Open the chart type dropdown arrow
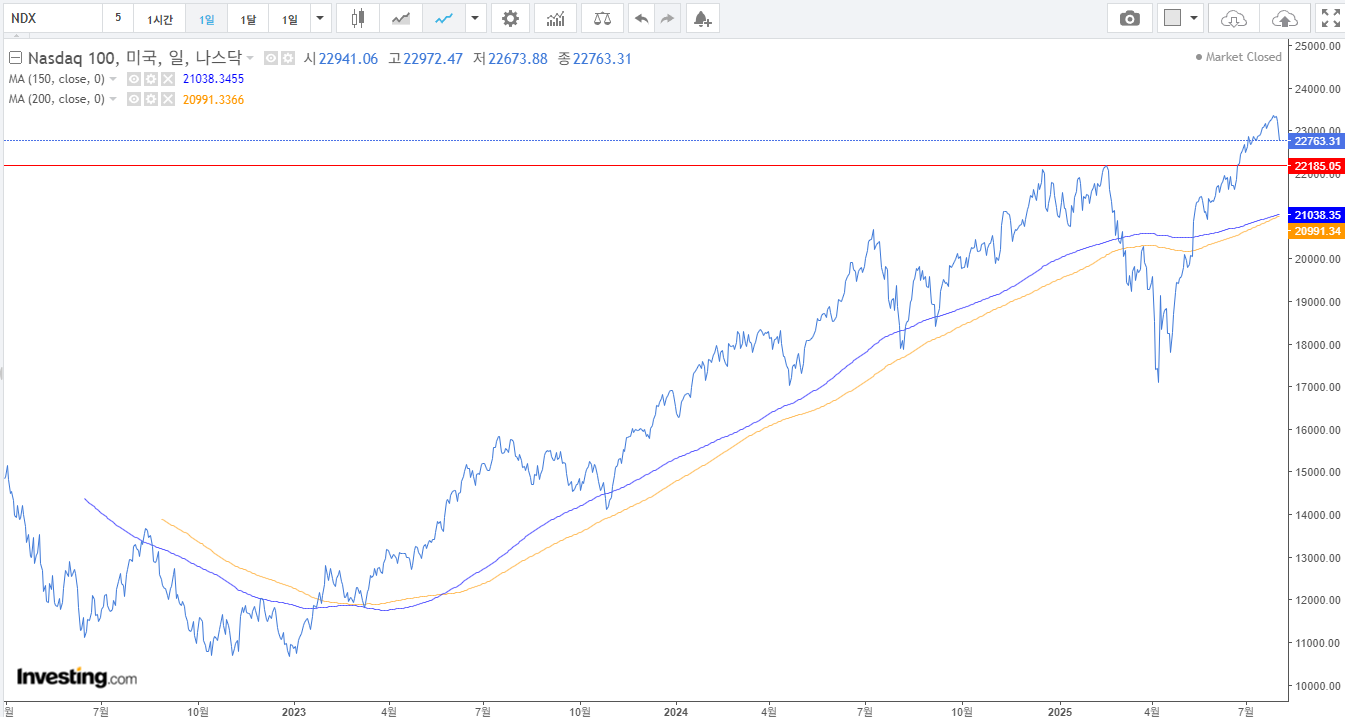The height and width of the screenshot is (717, 1345). (476, 18)
